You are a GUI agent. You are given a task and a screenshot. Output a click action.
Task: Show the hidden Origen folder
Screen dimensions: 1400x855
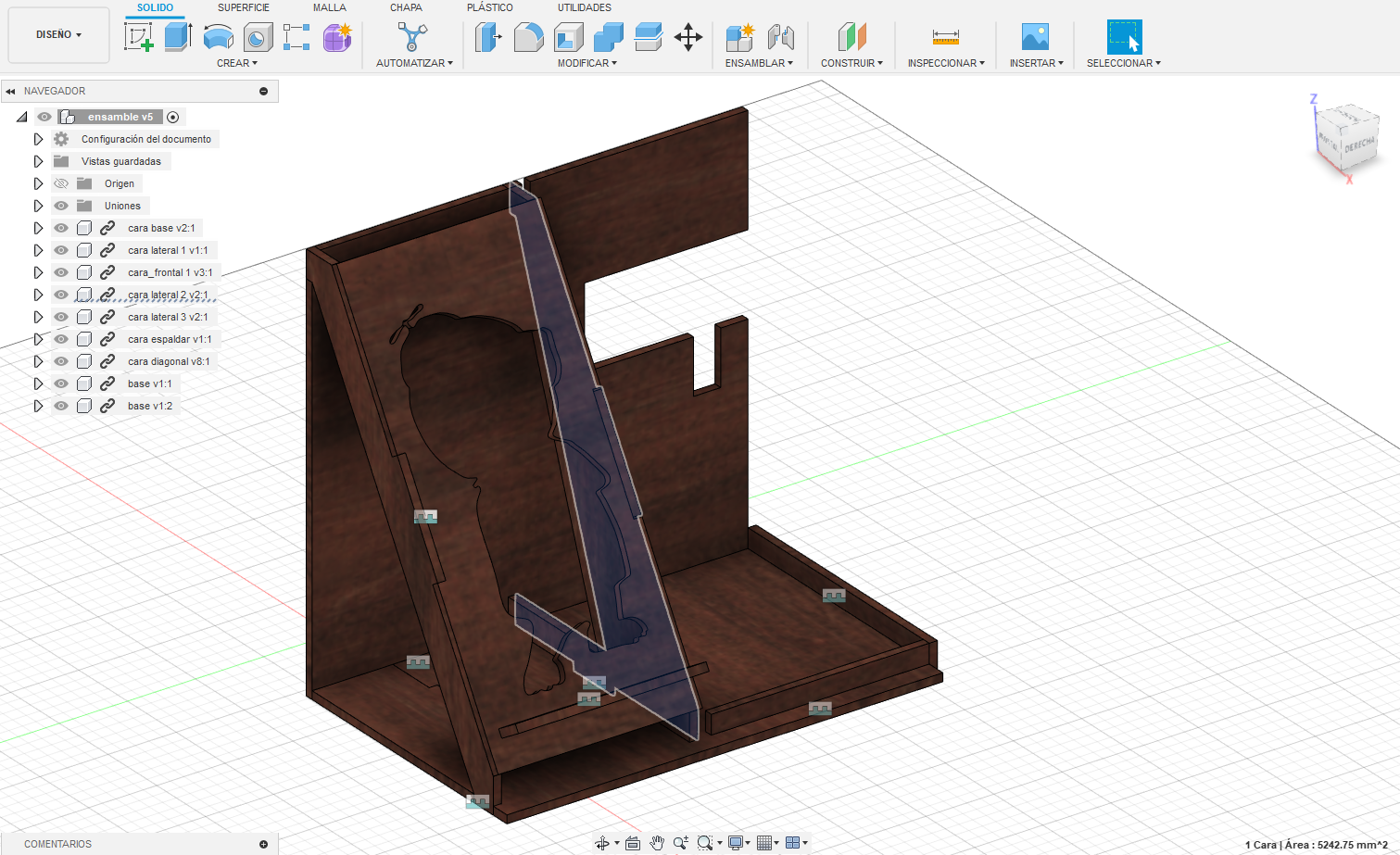[x=61, y=183]
